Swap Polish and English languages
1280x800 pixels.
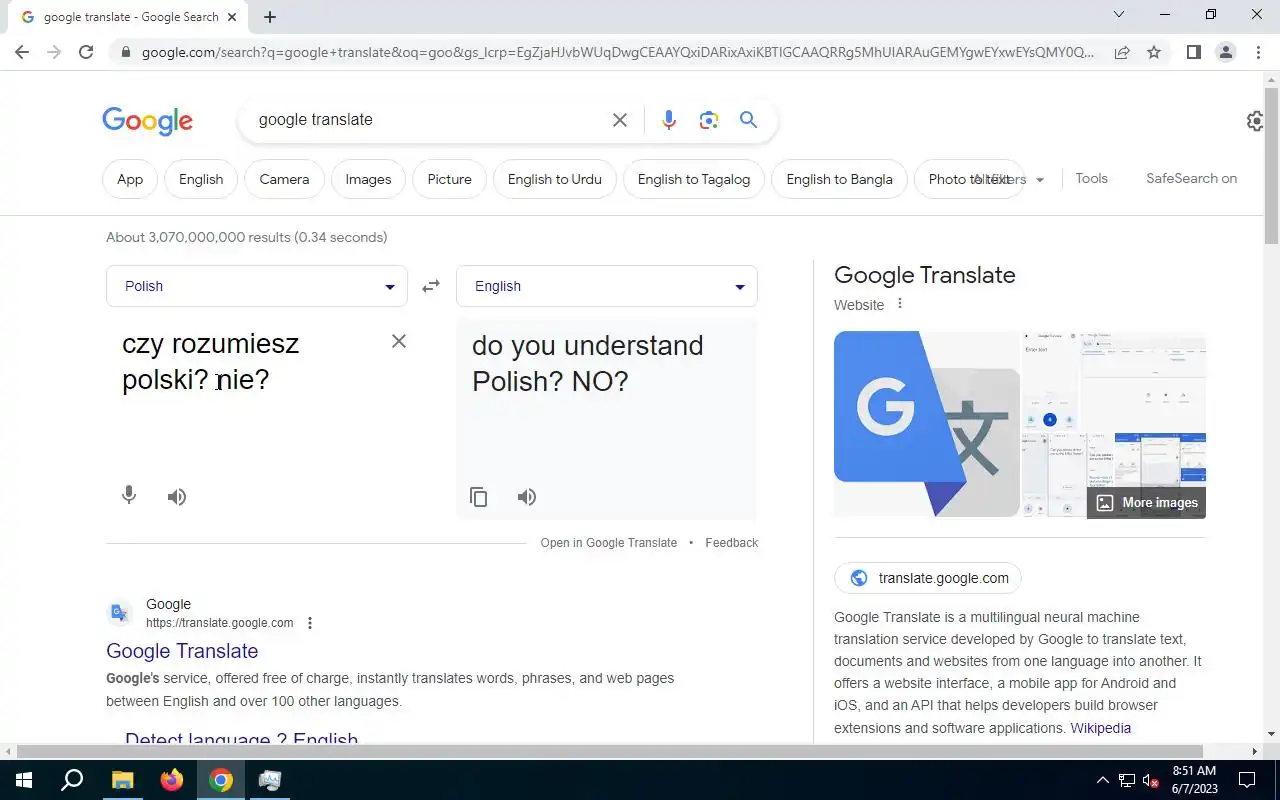click(431, 286)
